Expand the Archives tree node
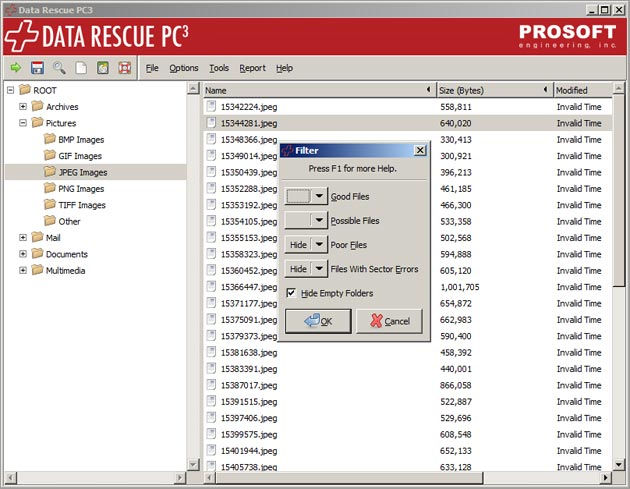Image resolution: width=630 pixels, height=489 pixels. (23, 106)
